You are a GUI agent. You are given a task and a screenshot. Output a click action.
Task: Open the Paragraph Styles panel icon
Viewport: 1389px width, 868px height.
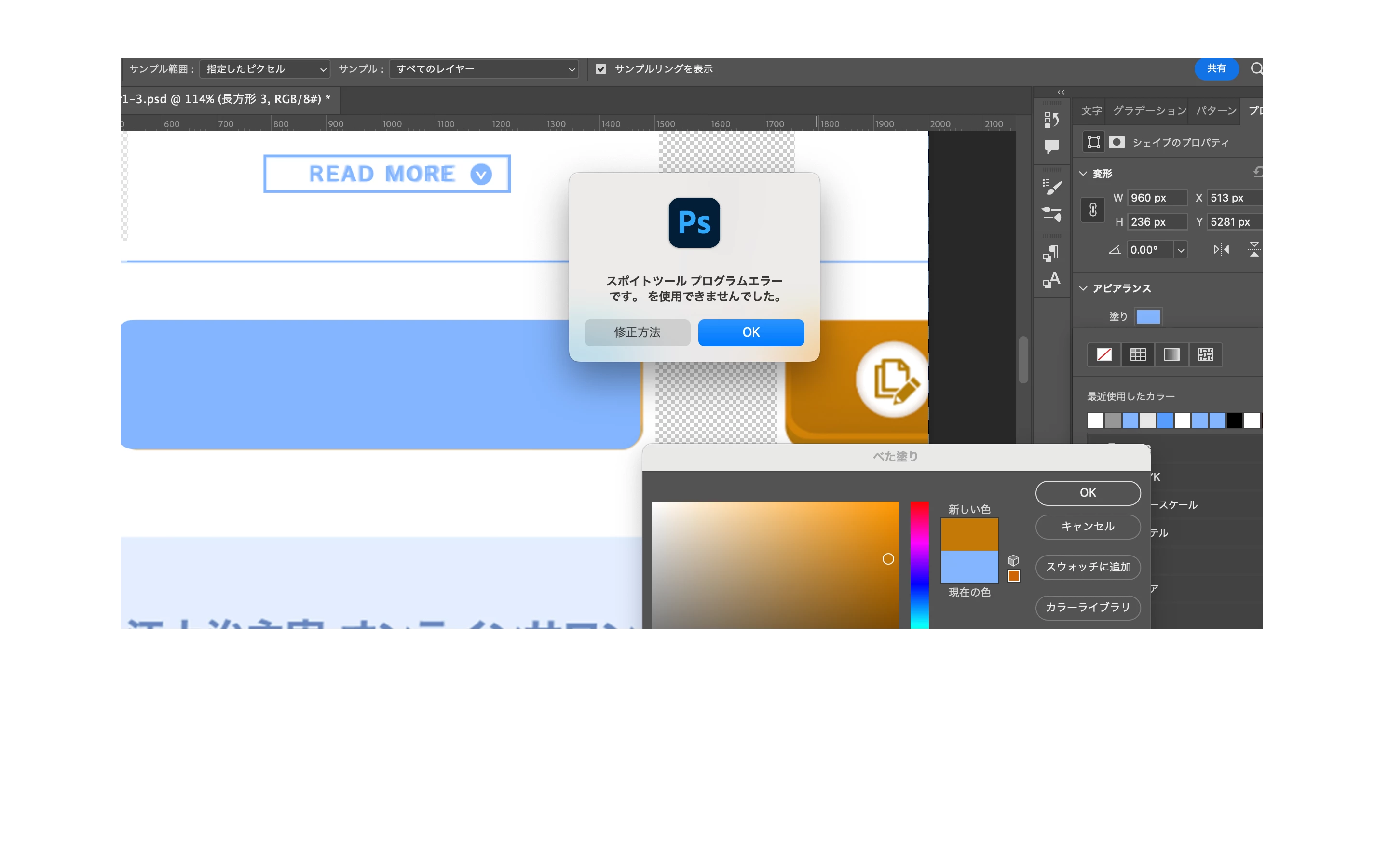(1051, 253)
